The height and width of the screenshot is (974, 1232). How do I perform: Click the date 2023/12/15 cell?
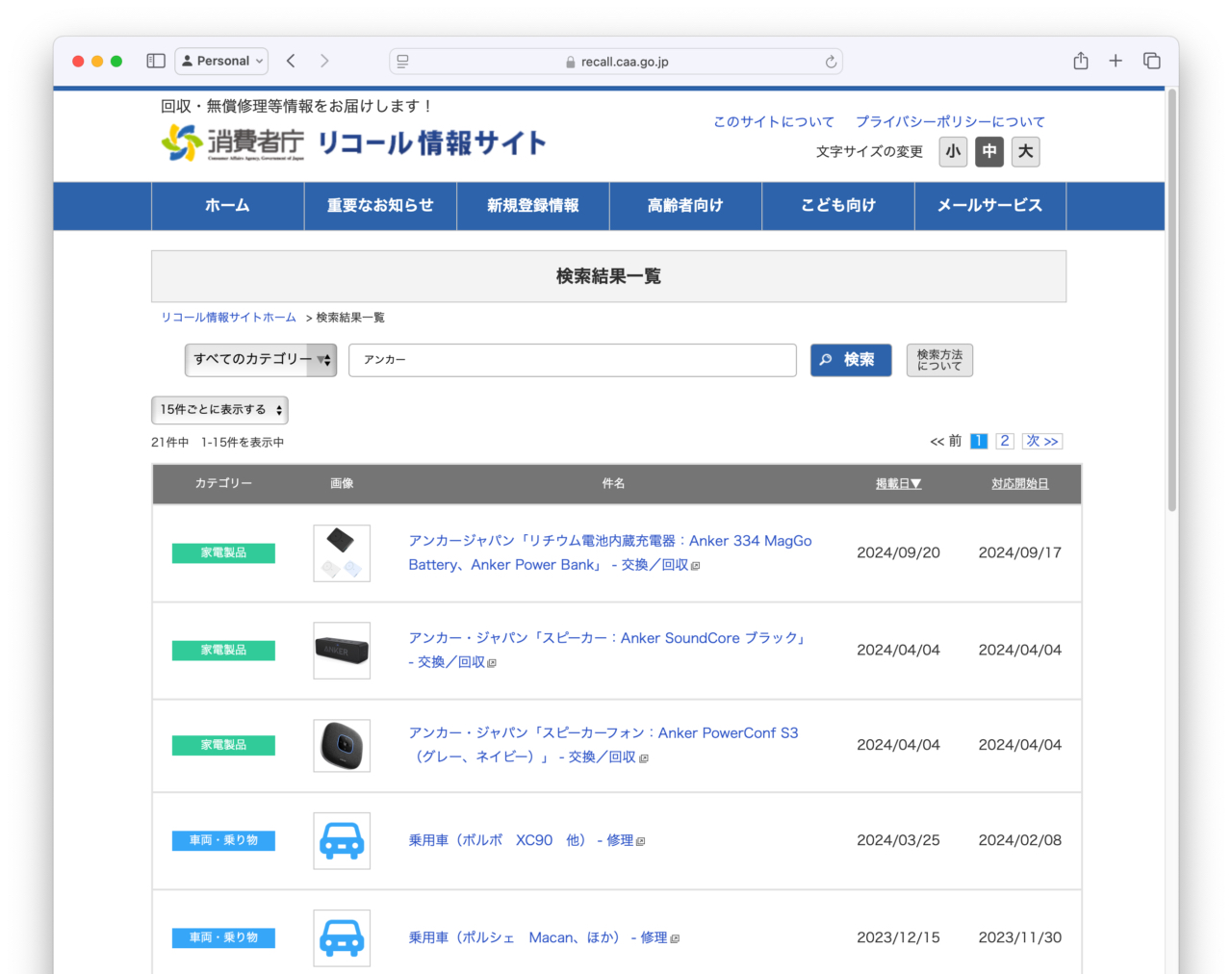(899, 937)
